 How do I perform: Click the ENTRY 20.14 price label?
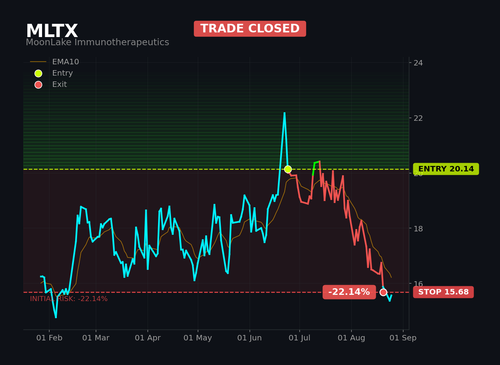click(446, 169)
